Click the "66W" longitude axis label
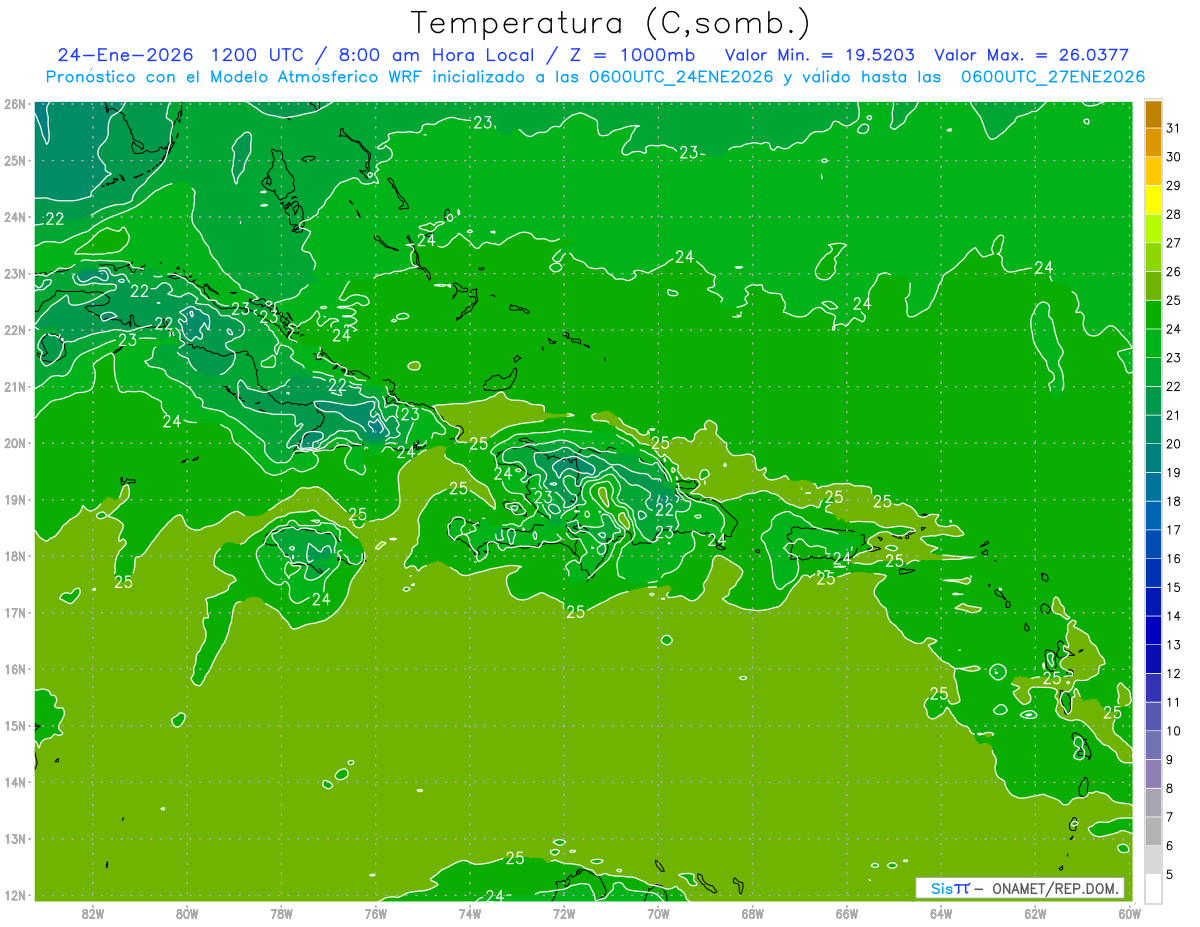 click(846, 913)
